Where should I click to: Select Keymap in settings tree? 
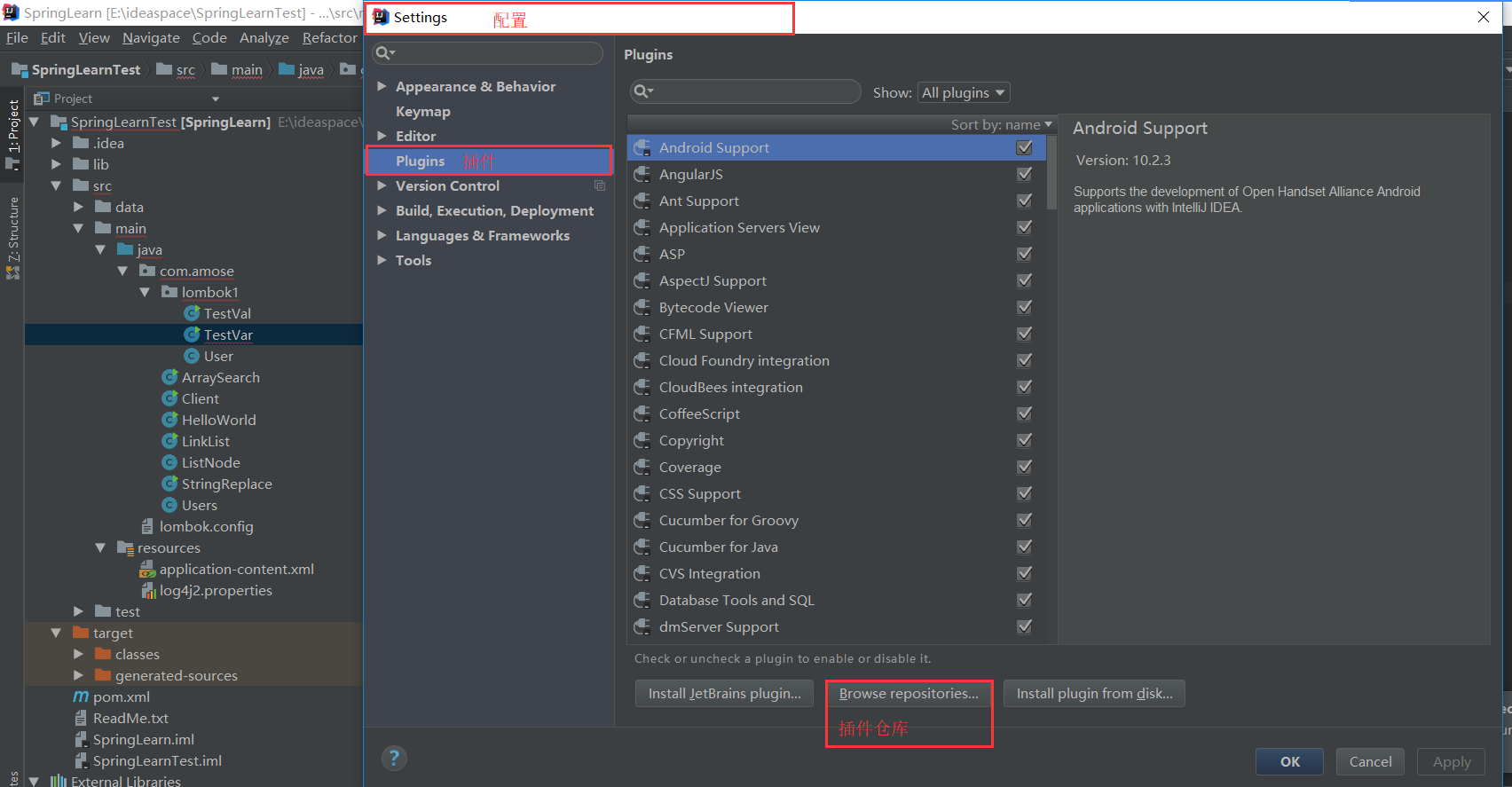tap(422, 111)
